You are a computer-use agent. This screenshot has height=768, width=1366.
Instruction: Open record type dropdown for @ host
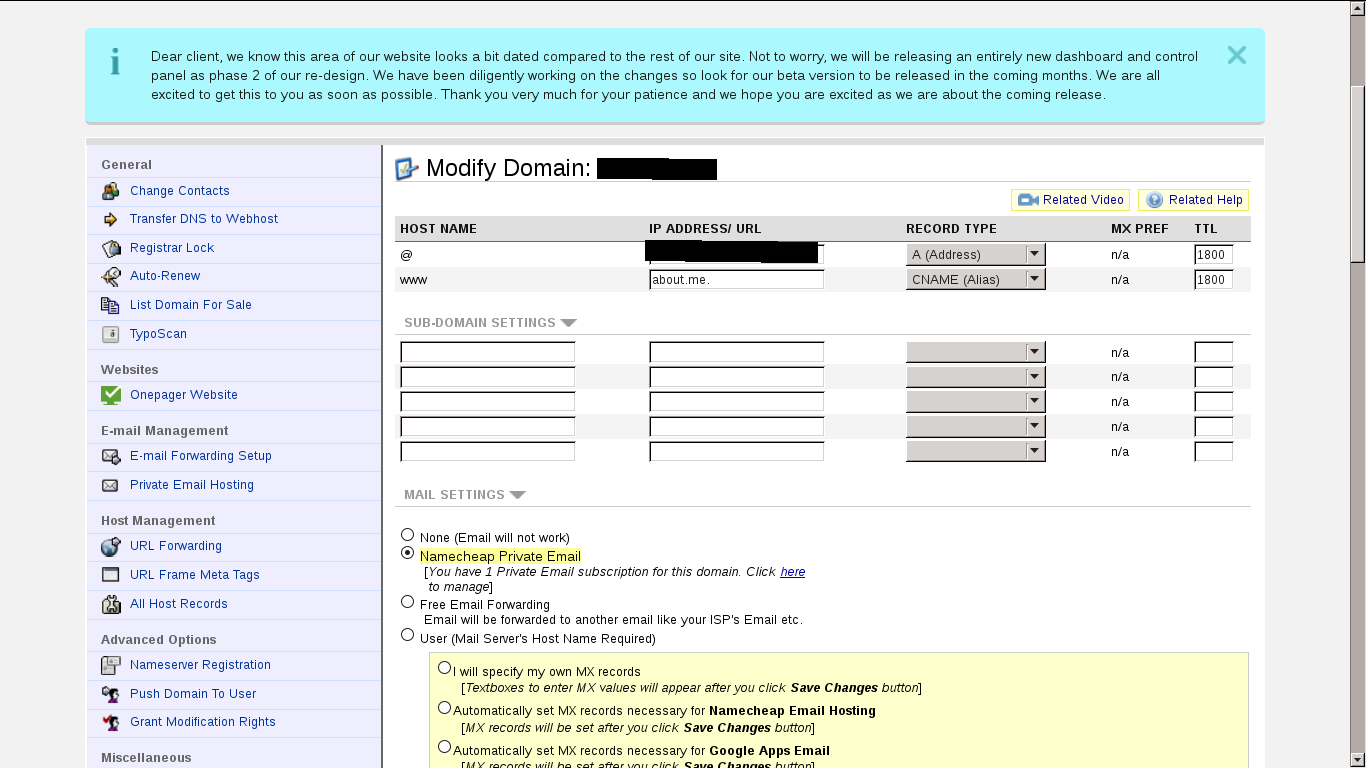[x=975, y=255]
